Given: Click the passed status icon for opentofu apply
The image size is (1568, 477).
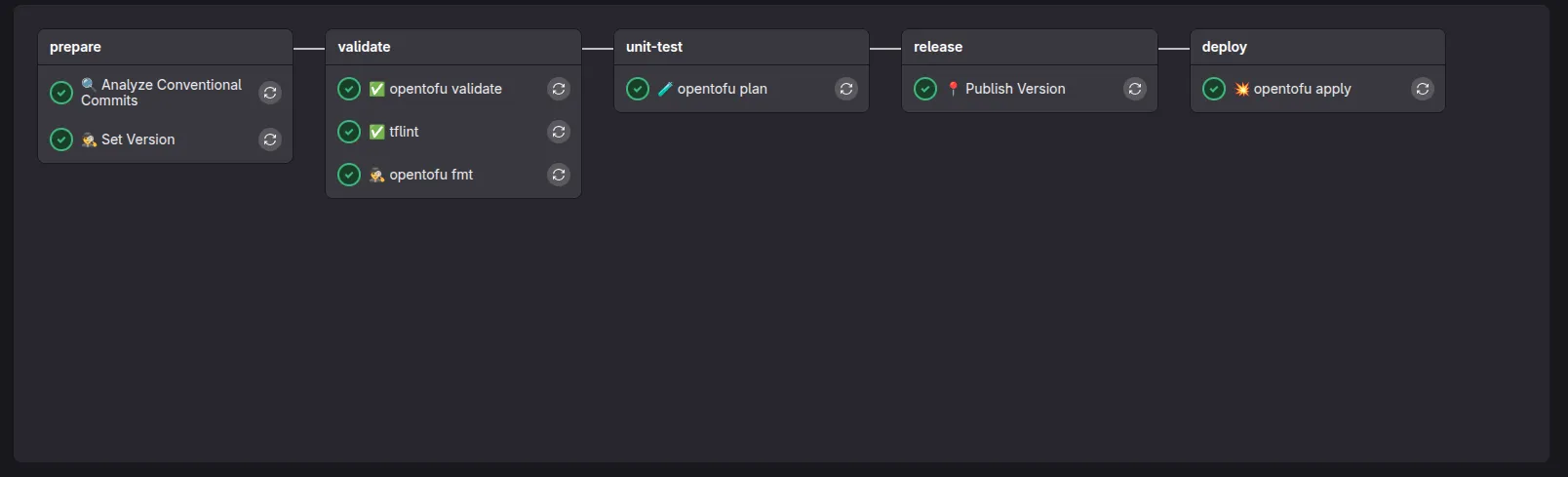Looking at the screenshot, I should 1214,89.
